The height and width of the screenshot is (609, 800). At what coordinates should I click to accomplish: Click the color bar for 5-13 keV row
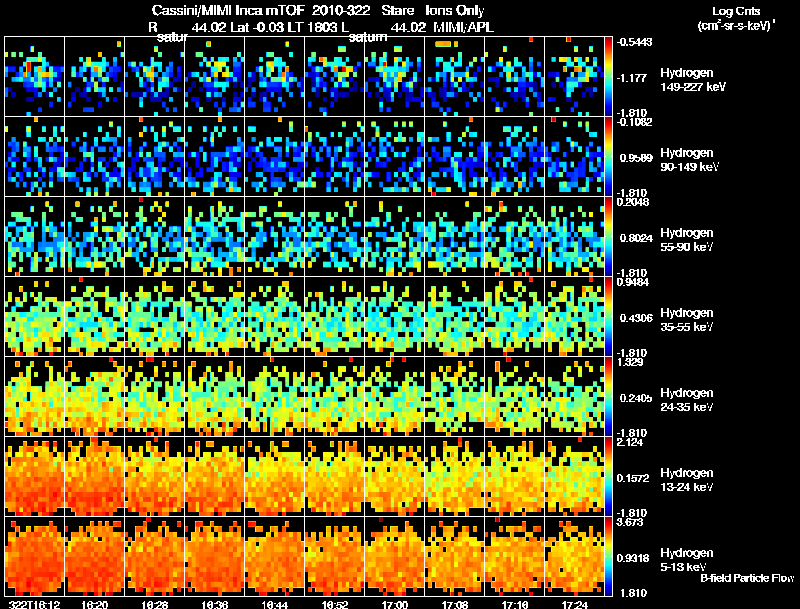[x=609, y=556]
